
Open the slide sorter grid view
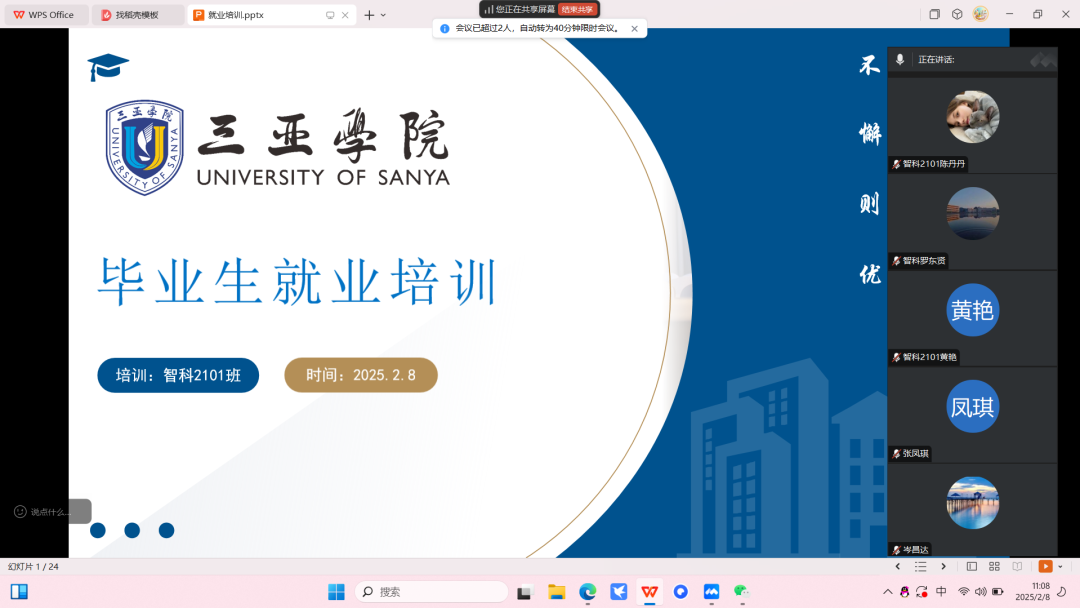pos(993,566)
